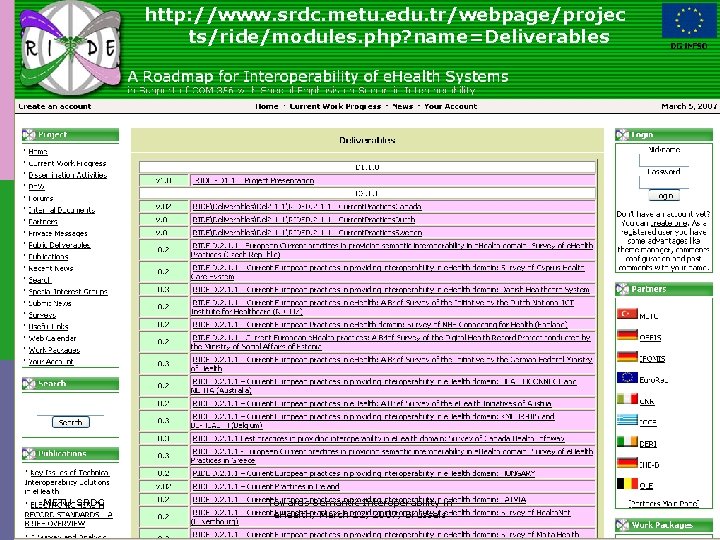This screenshot has width=720, height=540.
Task: Open Surveys in the Project sidebar
Action: click(42, 315)
